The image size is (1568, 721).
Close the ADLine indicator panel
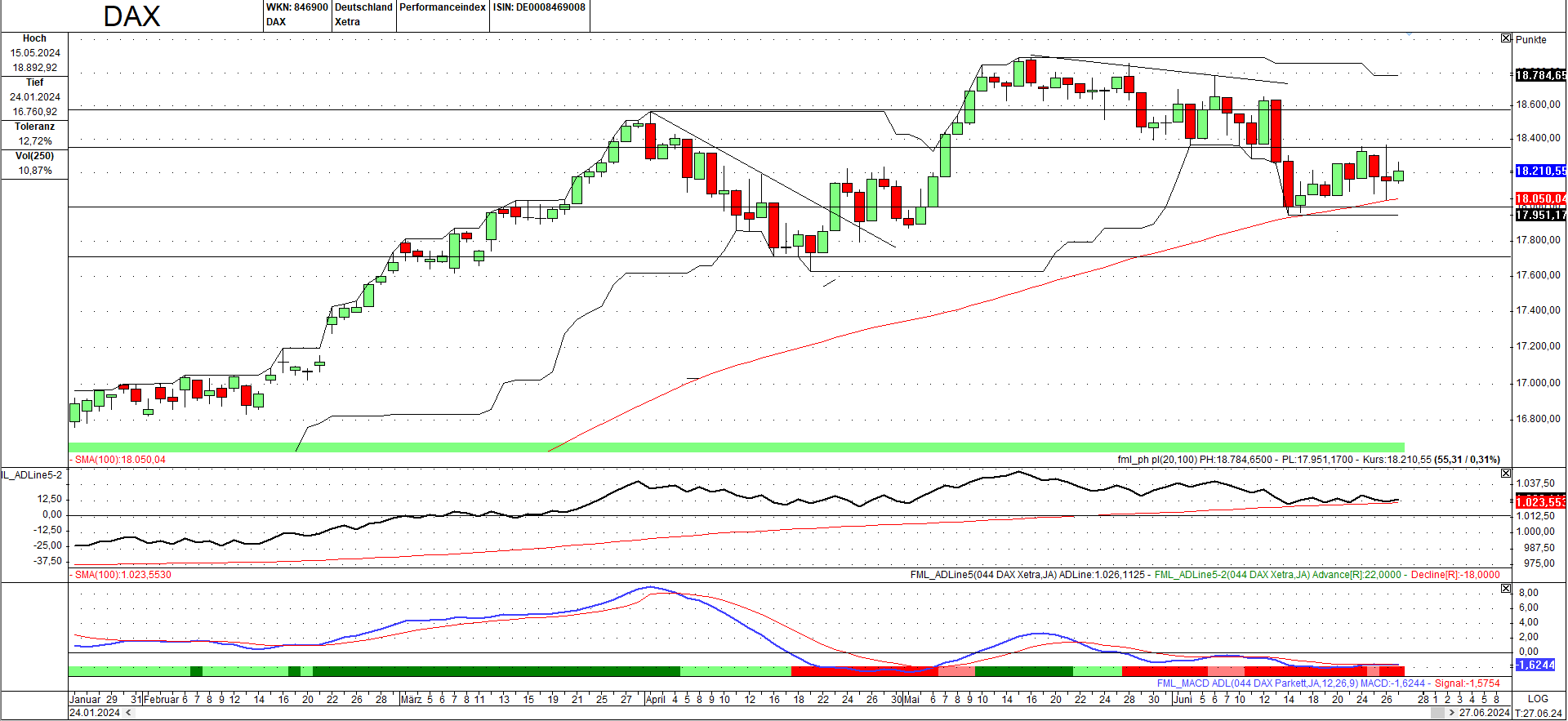[1506, 474]
